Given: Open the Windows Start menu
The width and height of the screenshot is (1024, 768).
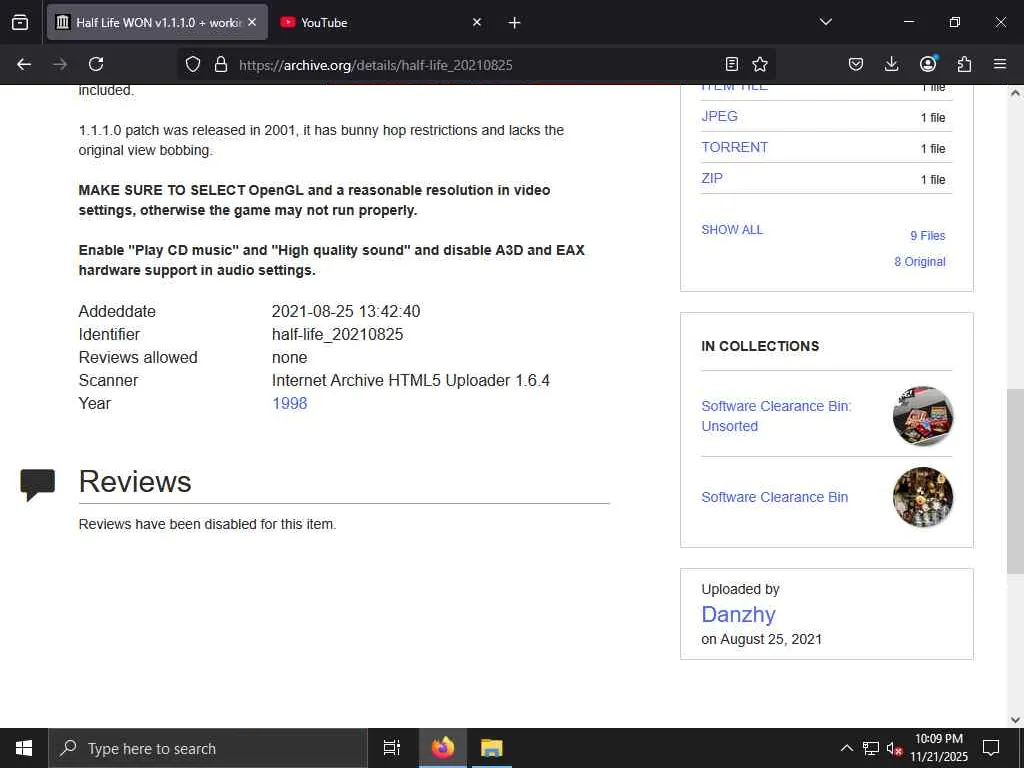Looking at the screenshot, I should (x=24, y=748).
